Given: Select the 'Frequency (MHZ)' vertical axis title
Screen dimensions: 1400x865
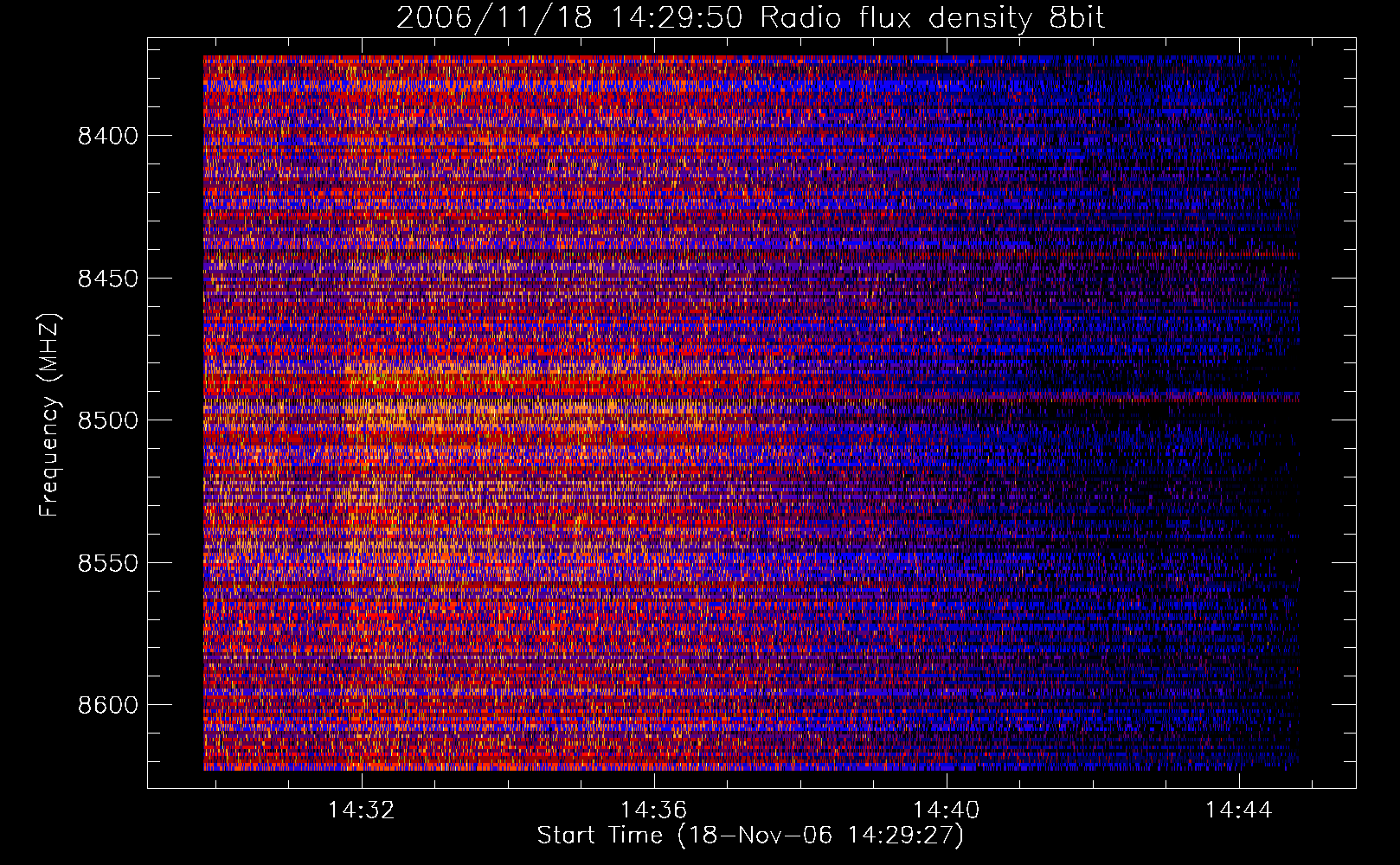Looking at the screenshot, I should (50, 415).
